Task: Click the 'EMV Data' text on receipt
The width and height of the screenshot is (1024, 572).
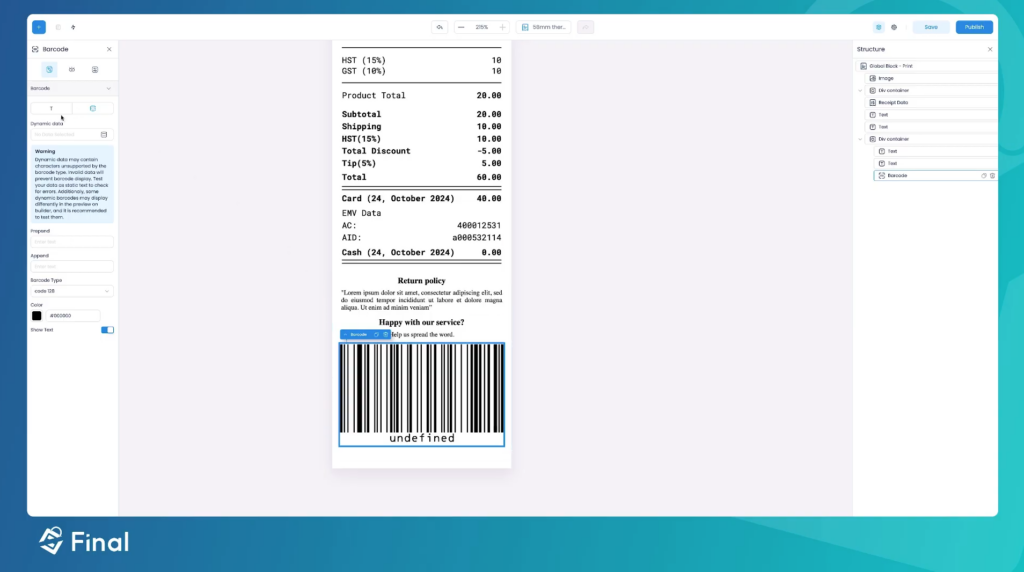Action: point(361,213)
